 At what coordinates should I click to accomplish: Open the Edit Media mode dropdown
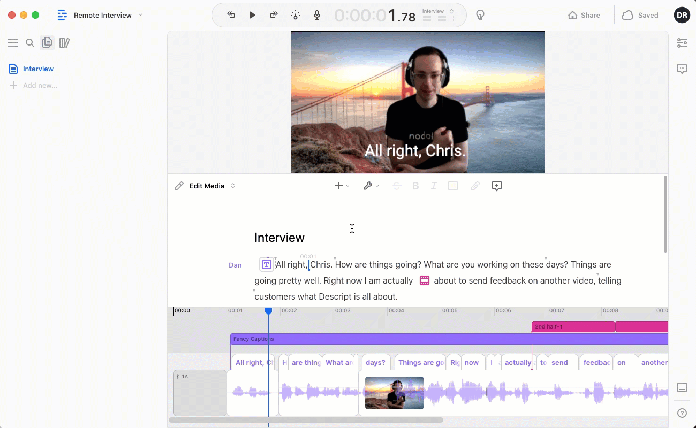point(212,186)
